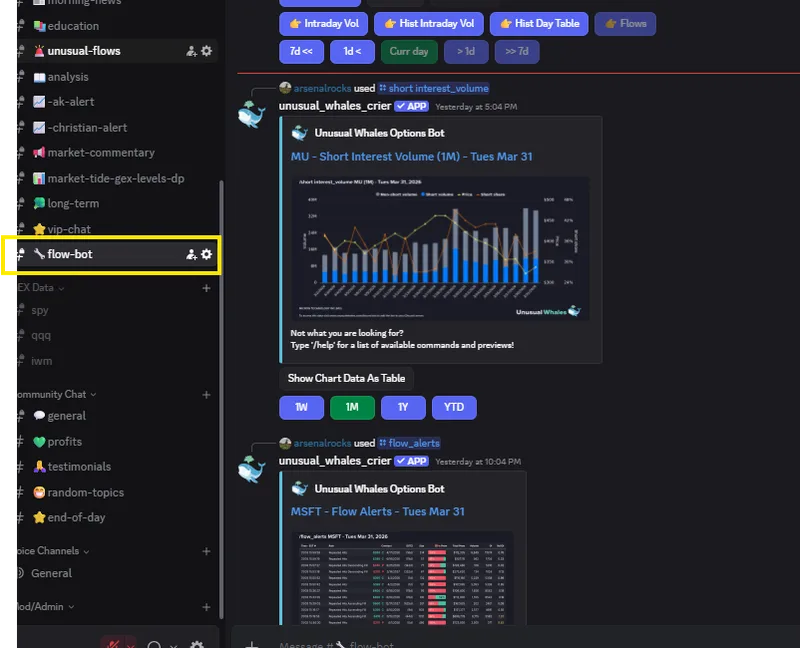Click unusual_whales_crier name at 5:04 PM
800x648 pixels.
335,106
